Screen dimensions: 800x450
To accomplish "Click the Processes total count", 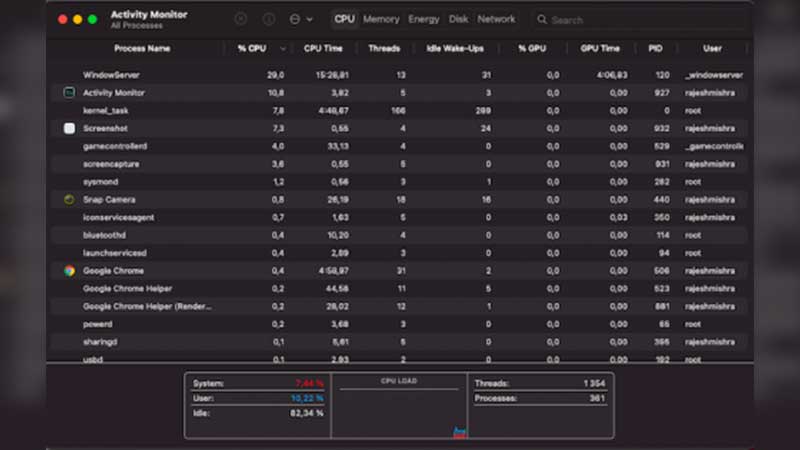I will pos(597,398).
